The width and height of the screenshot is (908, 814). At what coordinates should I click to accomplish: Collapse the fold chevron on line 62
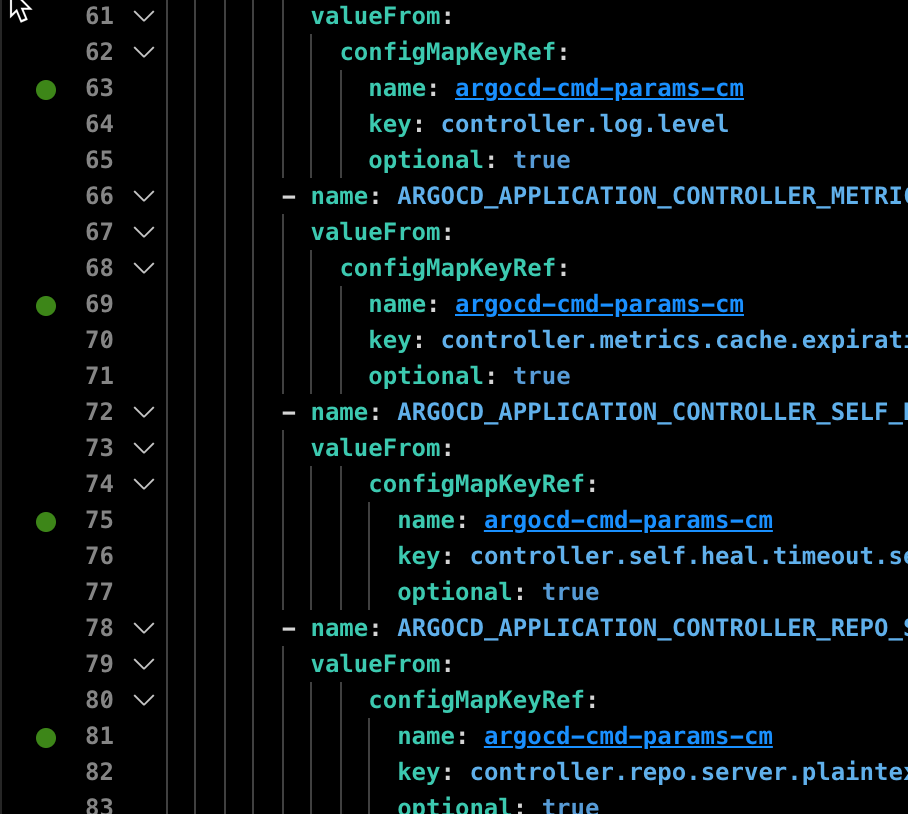(144, 52)
